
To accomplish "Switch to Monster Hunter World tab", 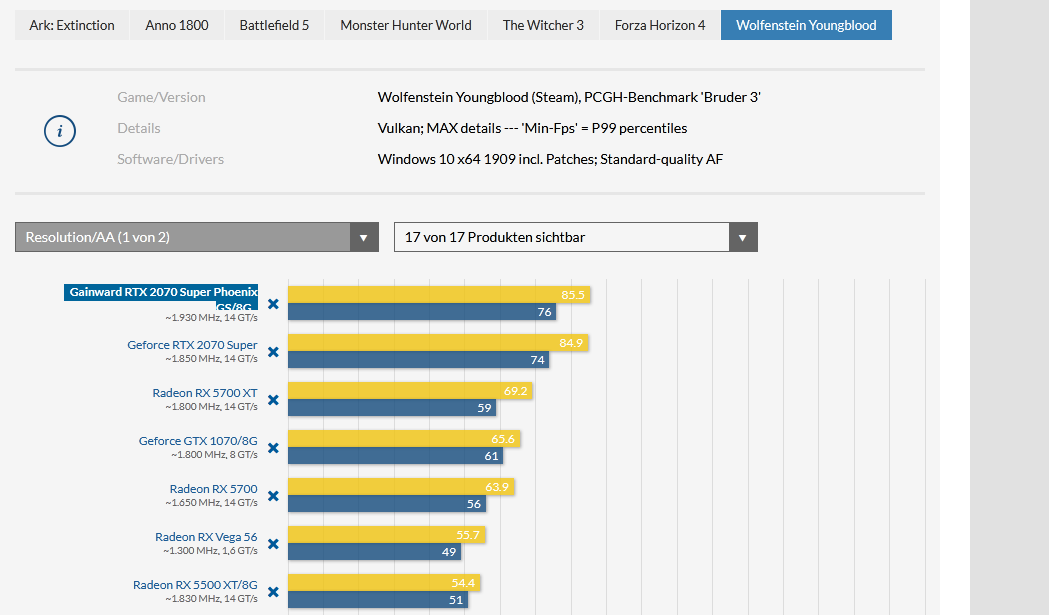I will [x=405, y=25].
